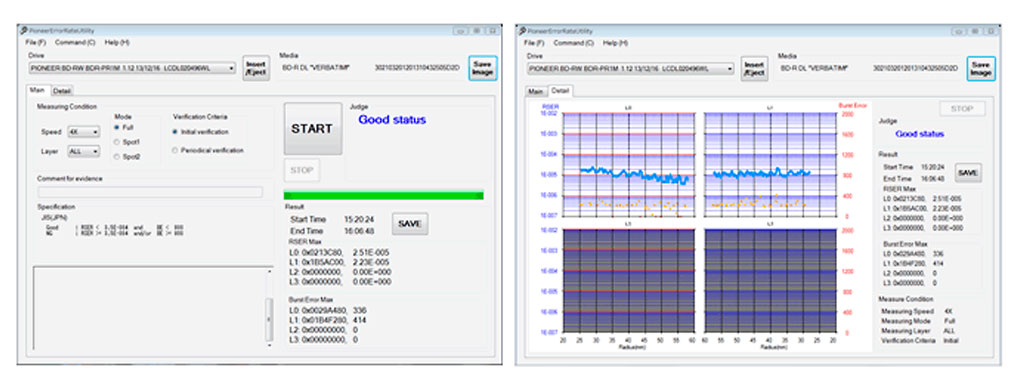Click Insert/Eject button in left window
Image resolution: width=1013 pixels, height=383 pixels.
pos(256,68)
